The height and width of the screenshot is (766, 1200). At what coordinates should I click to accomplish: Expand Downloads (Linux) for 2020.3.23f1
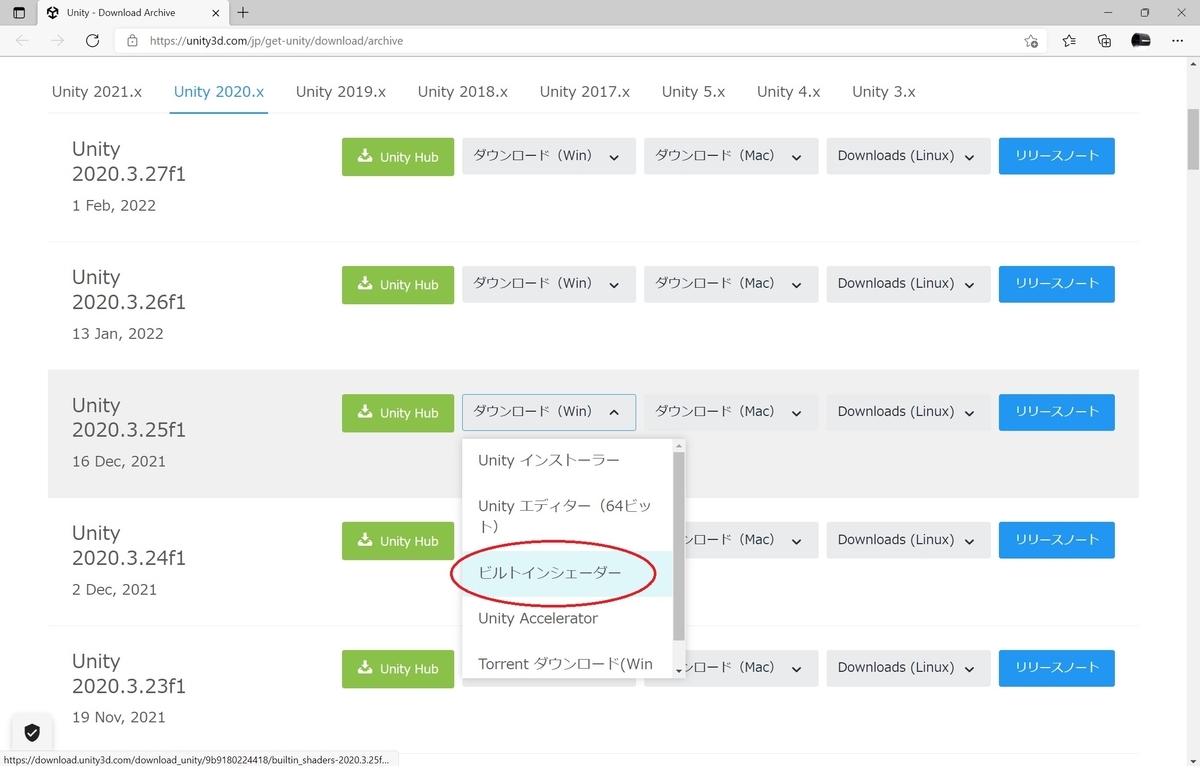tap(908, 668)
